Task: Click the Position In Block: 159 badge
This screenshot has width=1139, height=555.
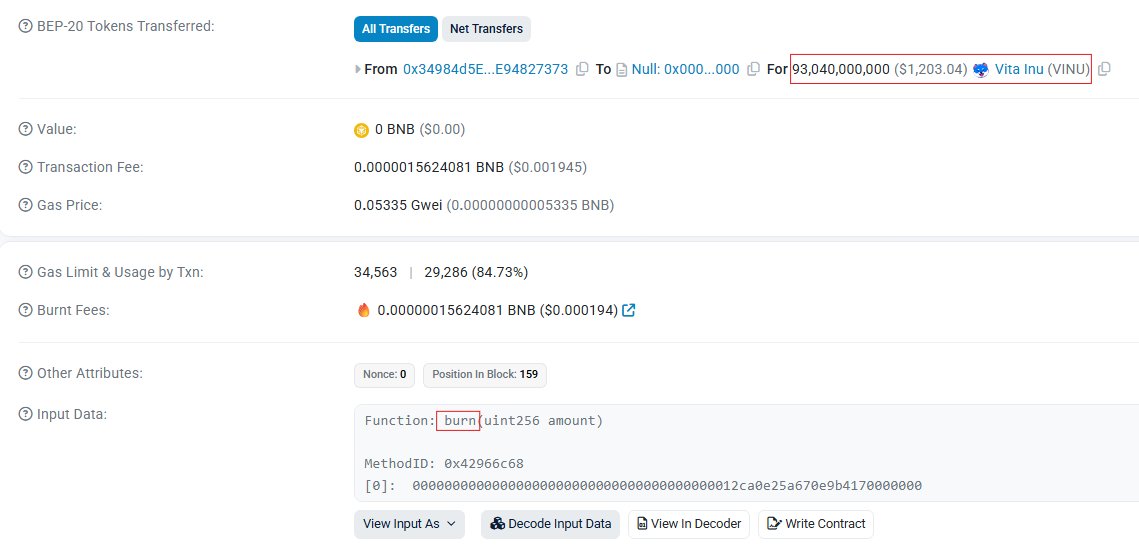Action: (x=485, y=375)
